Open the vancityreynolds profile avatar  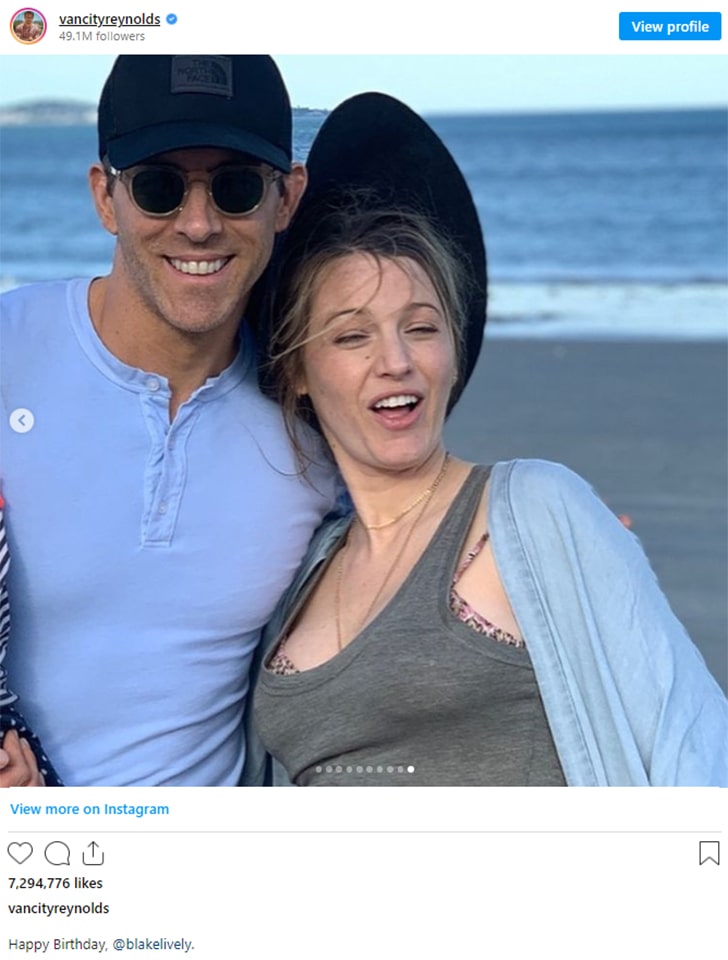pos(28,26)
